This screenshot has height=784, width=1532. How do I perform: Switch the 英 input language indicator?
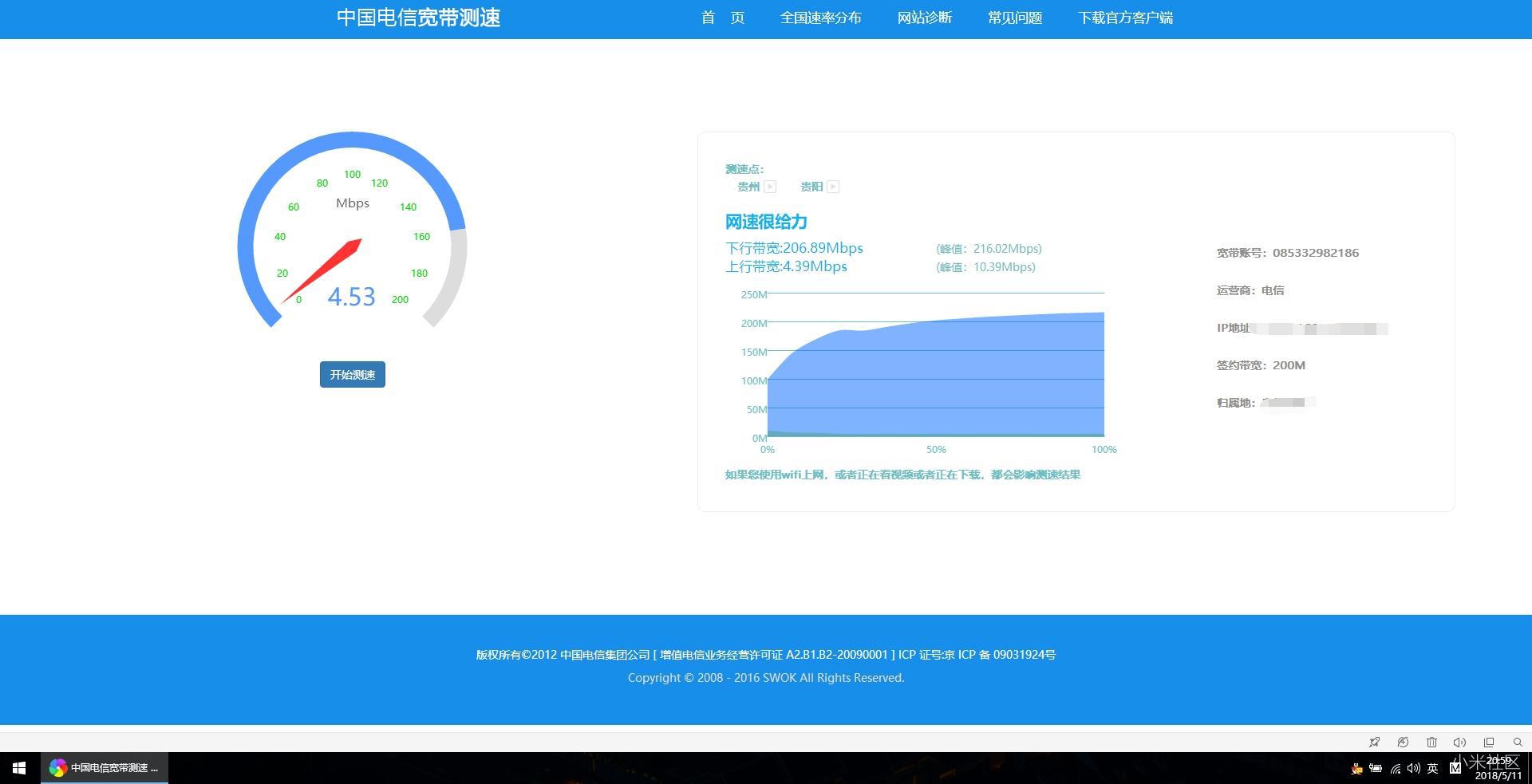pyautogui.click(x=1433, y=768)
